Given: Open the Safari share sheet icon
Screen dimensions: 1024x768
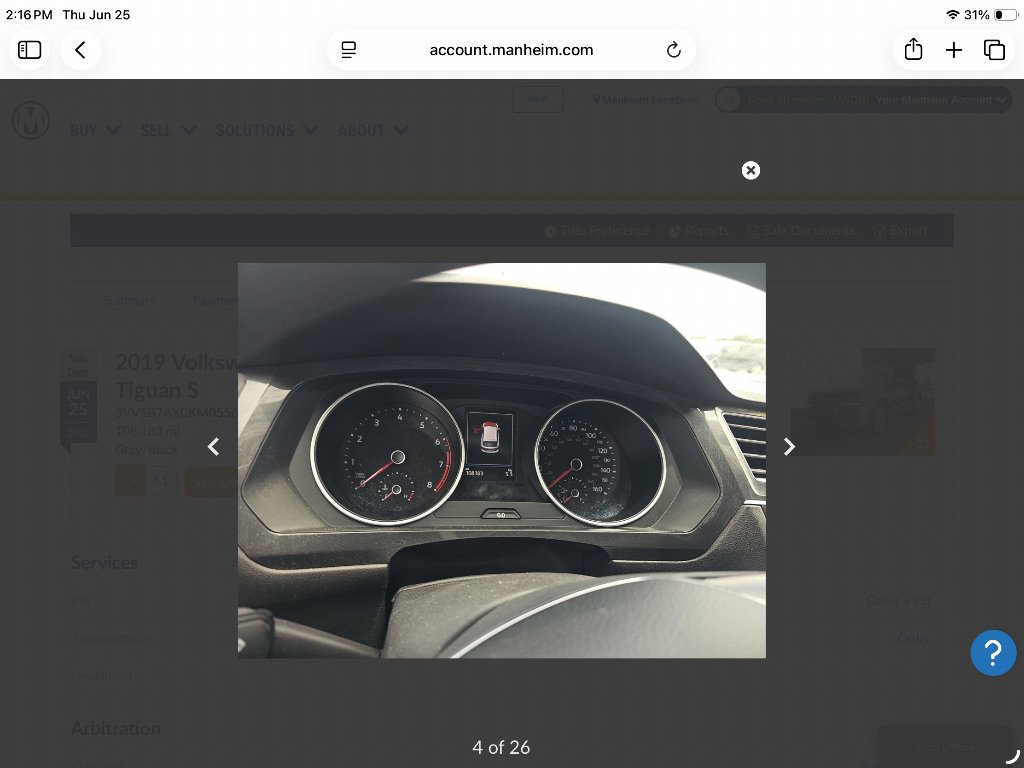Looking at the screenshot, I should point(913,49).
